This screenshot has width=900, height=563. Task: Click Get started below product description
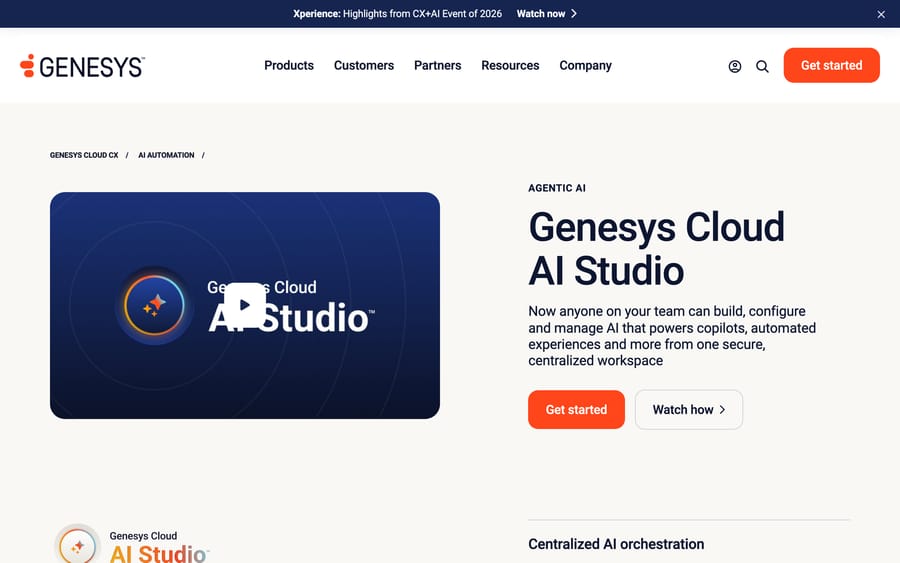click(x=576, y=410)
